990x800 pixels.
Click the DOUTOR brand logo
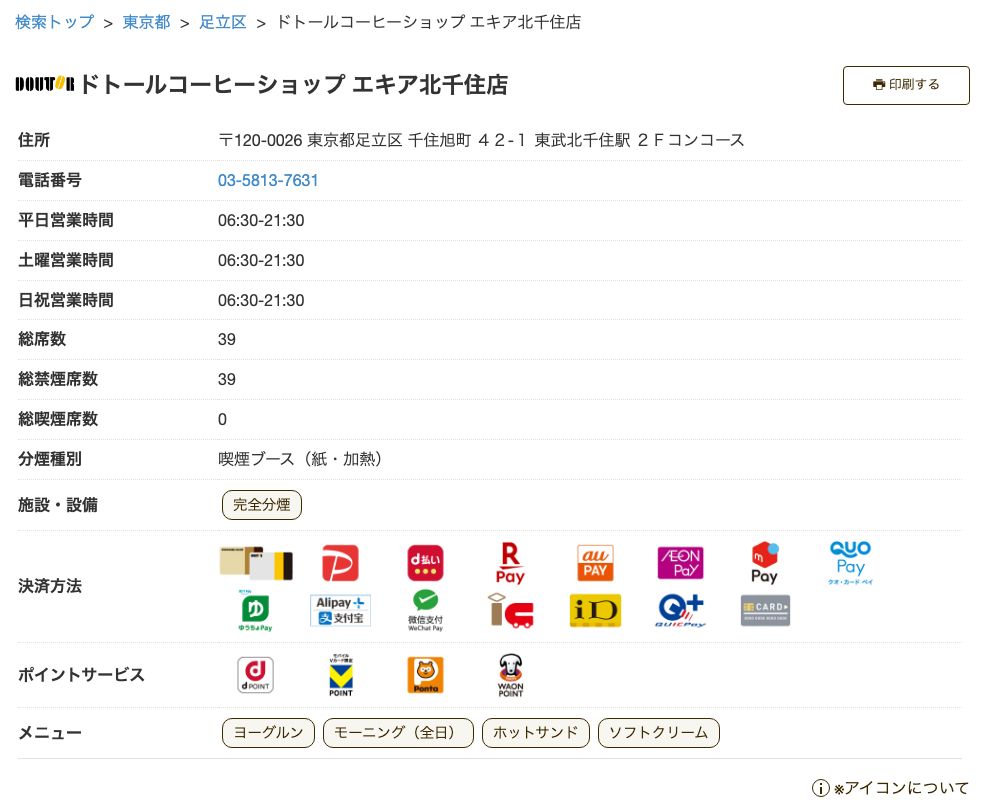45,84
